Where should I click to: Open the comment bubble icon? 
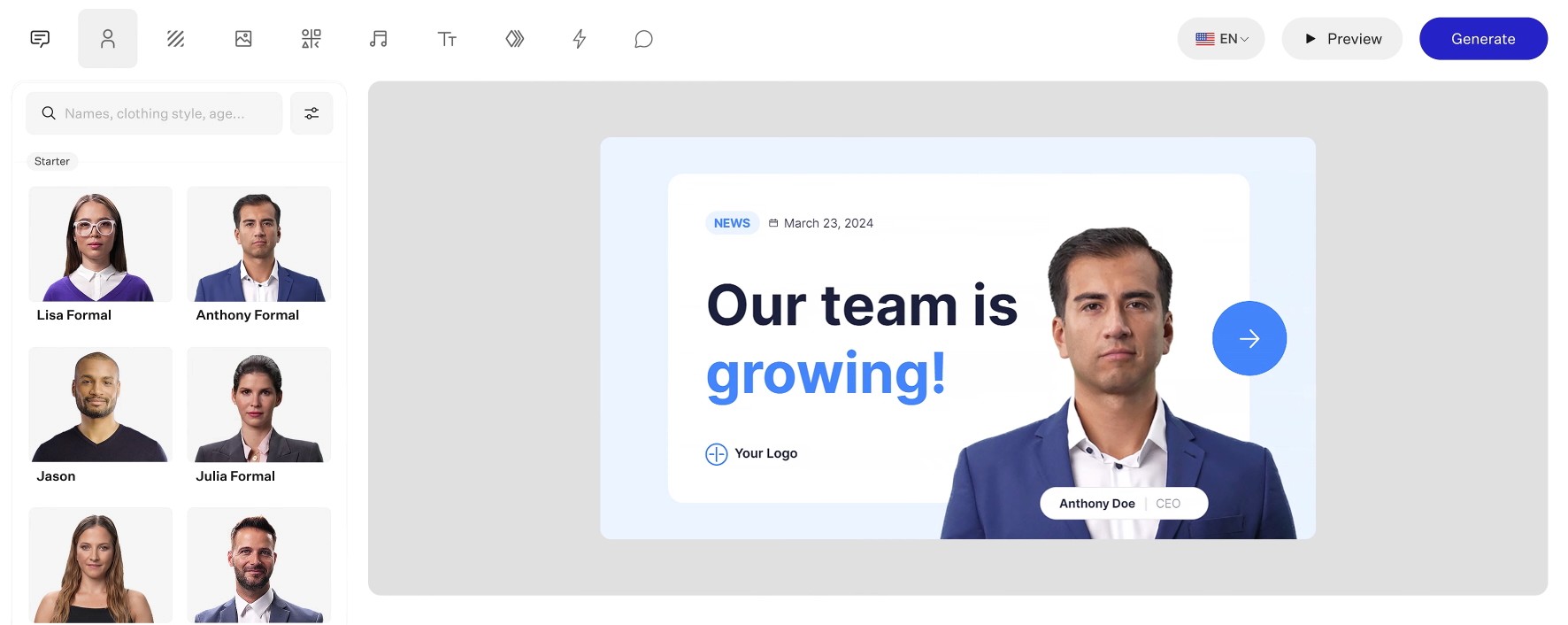tap(644, 39)
